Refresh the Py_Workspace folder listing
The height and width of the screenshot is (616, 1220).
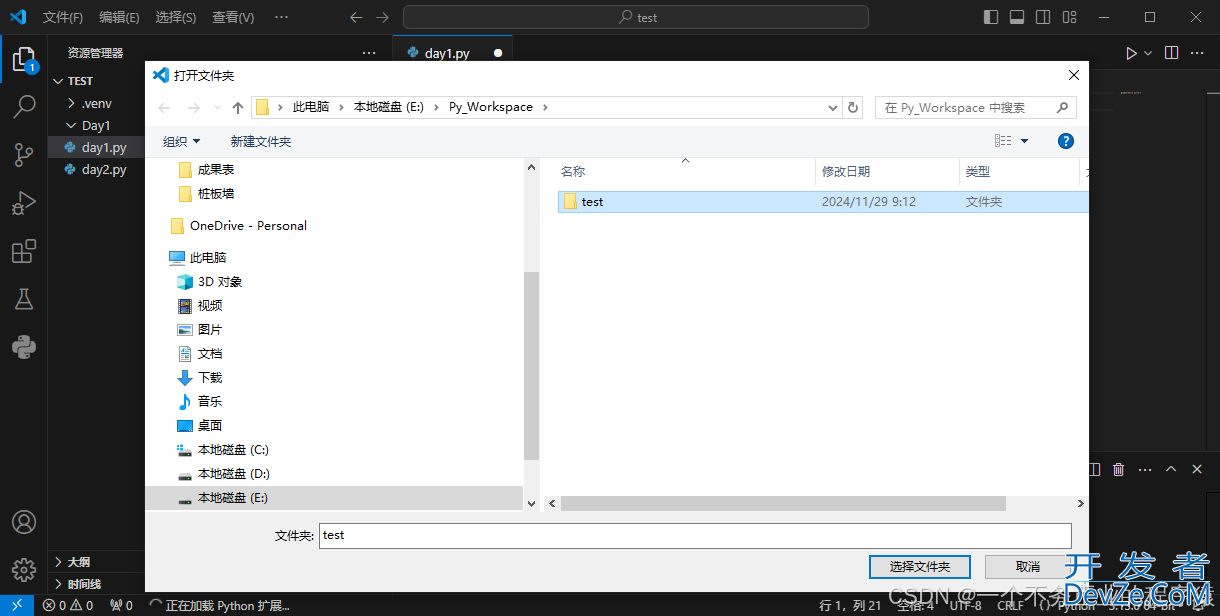click(x=853, y=107)
